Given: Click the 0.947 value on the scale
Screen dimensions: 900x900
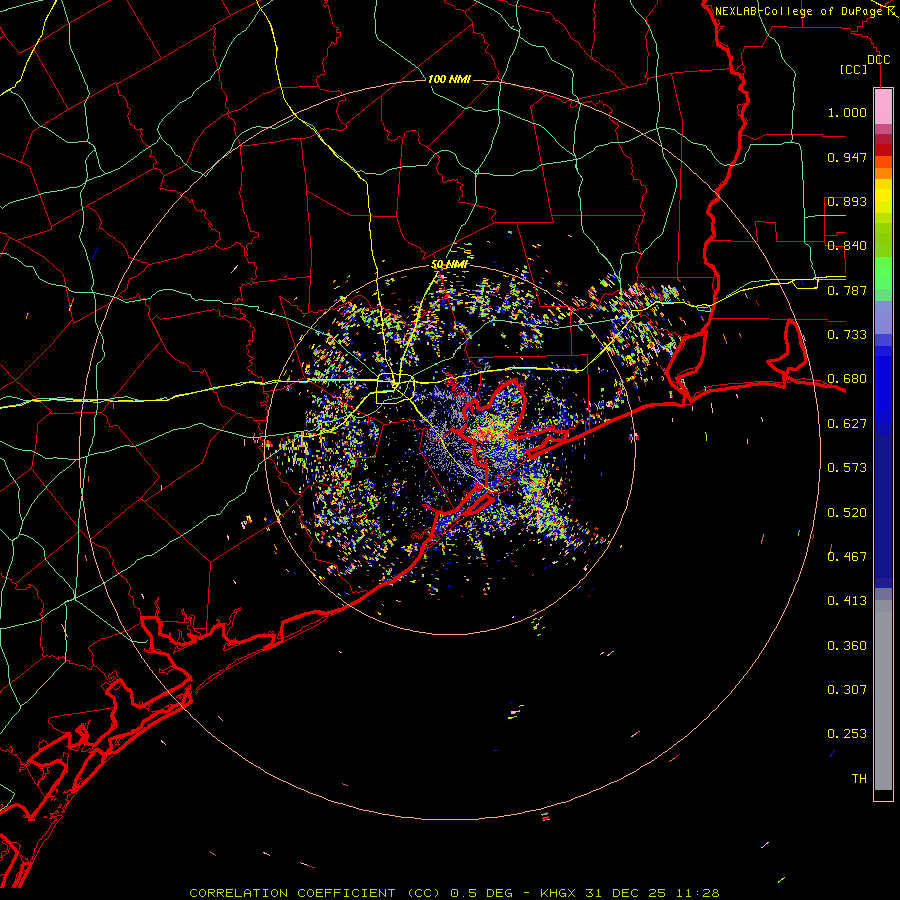Looking at the screenshot, I should point(847,157).
